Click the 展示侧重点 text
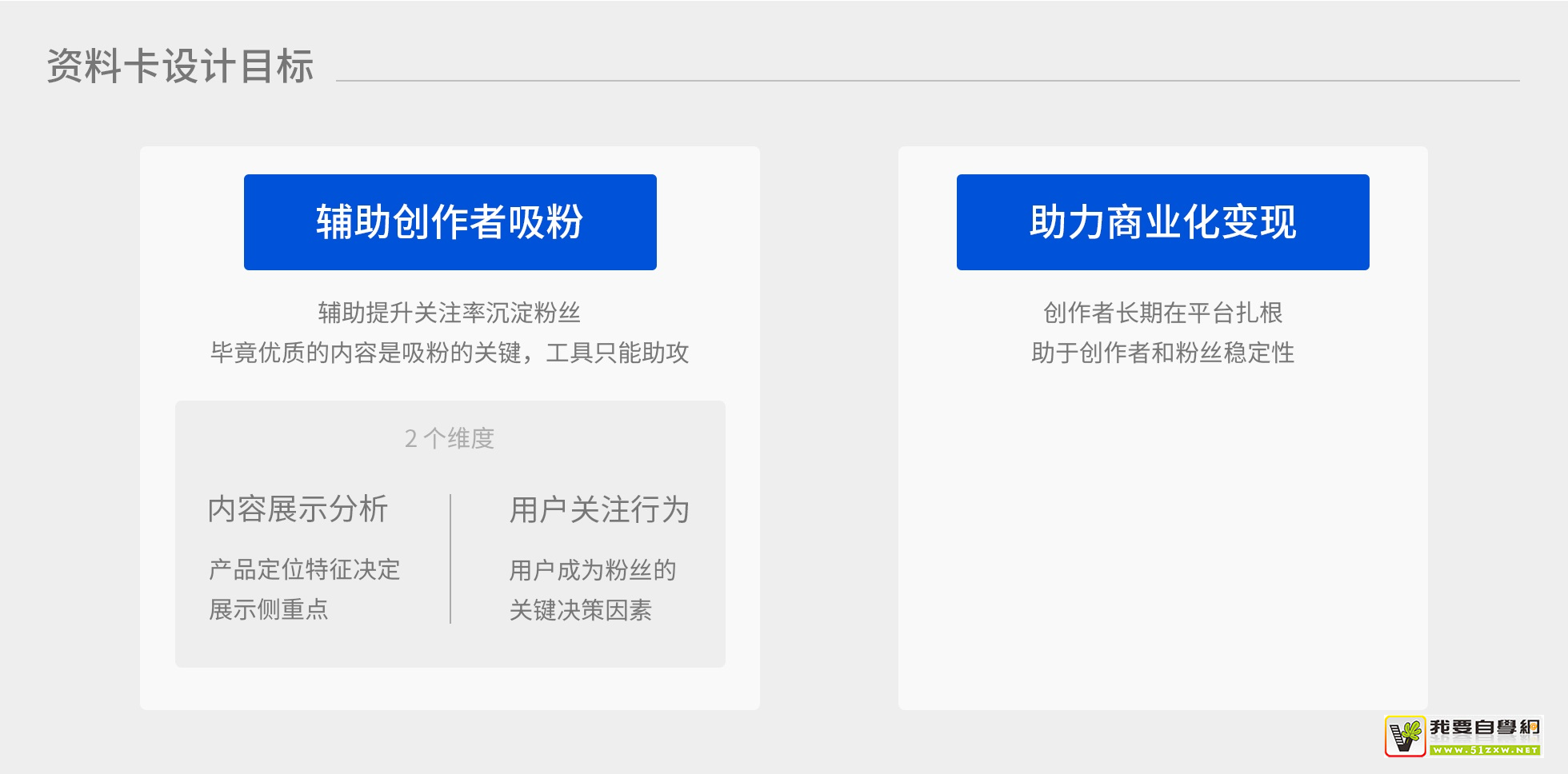The width and height of the screenshot is (1568, 774). point(269,609)
